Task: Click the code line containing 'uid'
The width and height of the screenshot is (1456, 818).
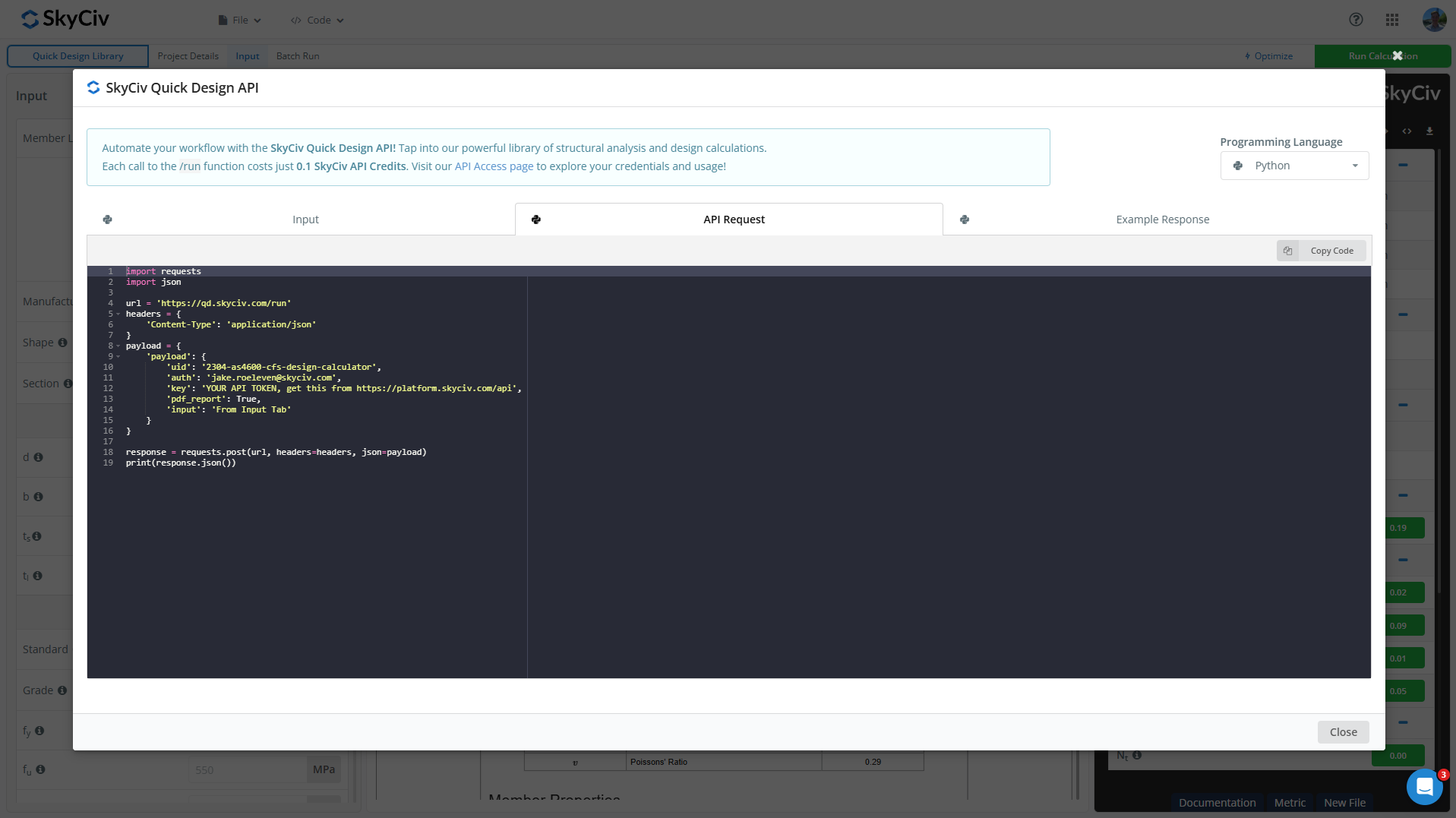Action: (273, 367)
